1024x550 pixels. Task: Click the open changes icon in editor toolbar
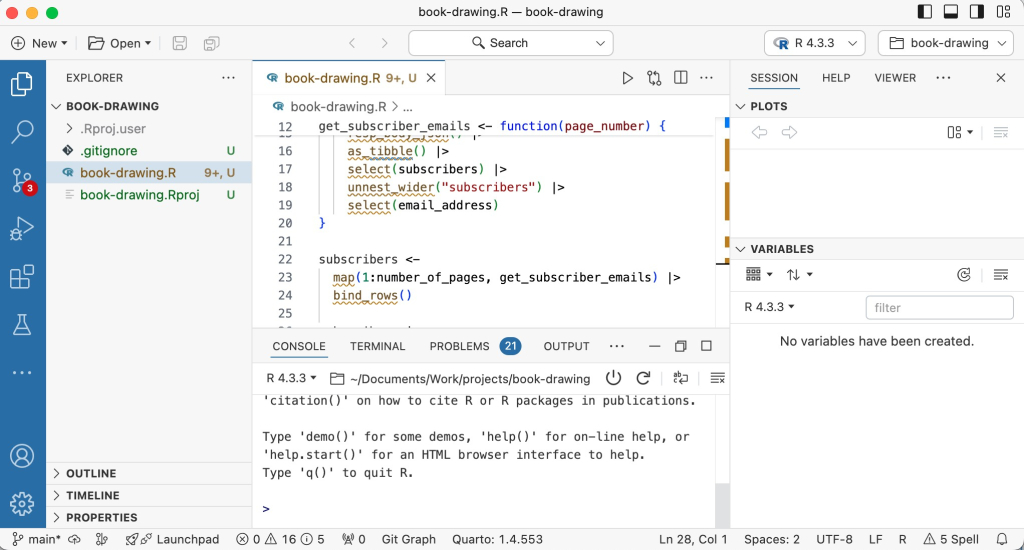point(654,78)
